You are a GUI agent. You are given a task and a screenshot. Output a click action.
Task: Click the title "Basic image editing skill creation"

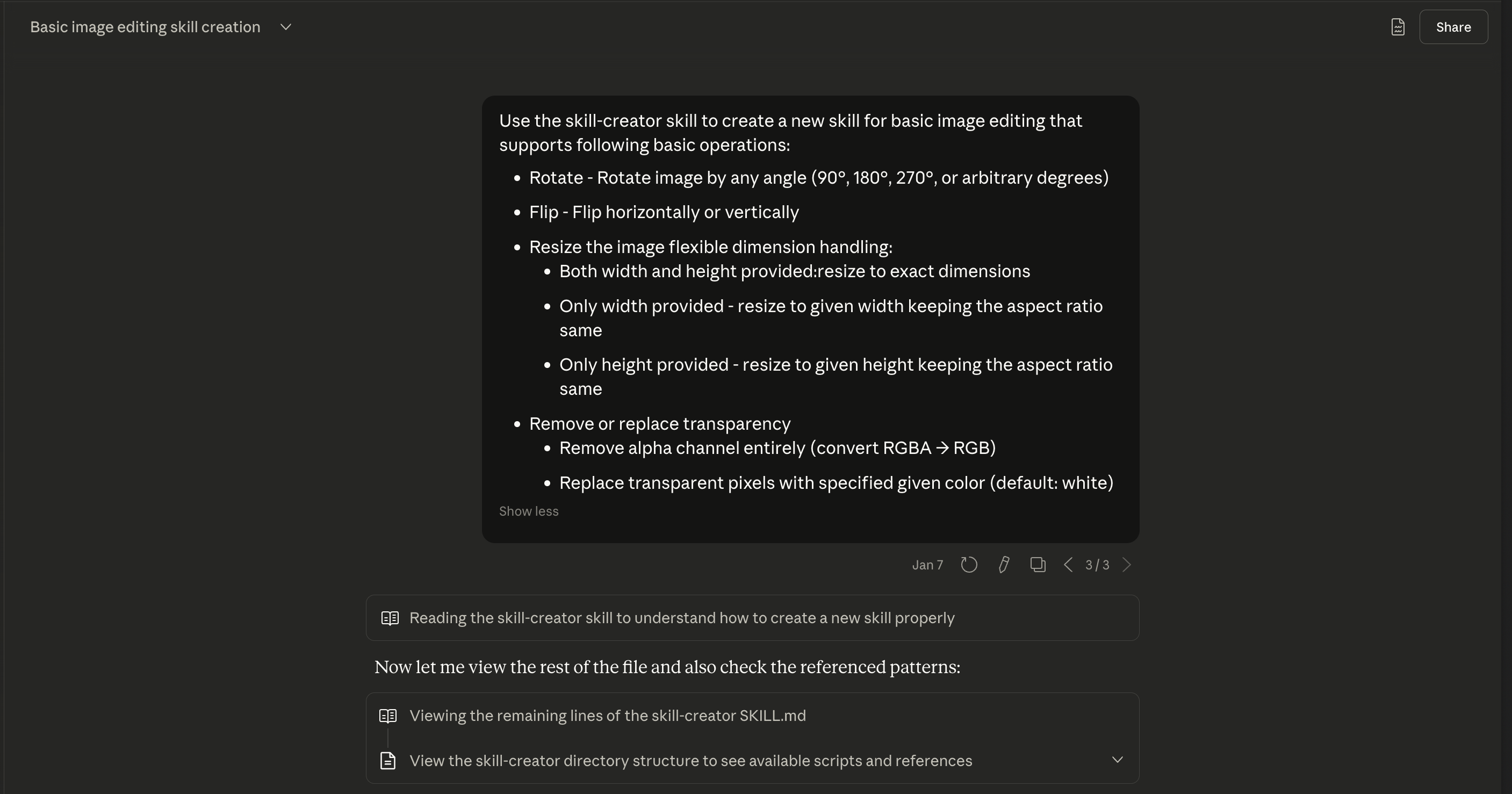[145, 27]
